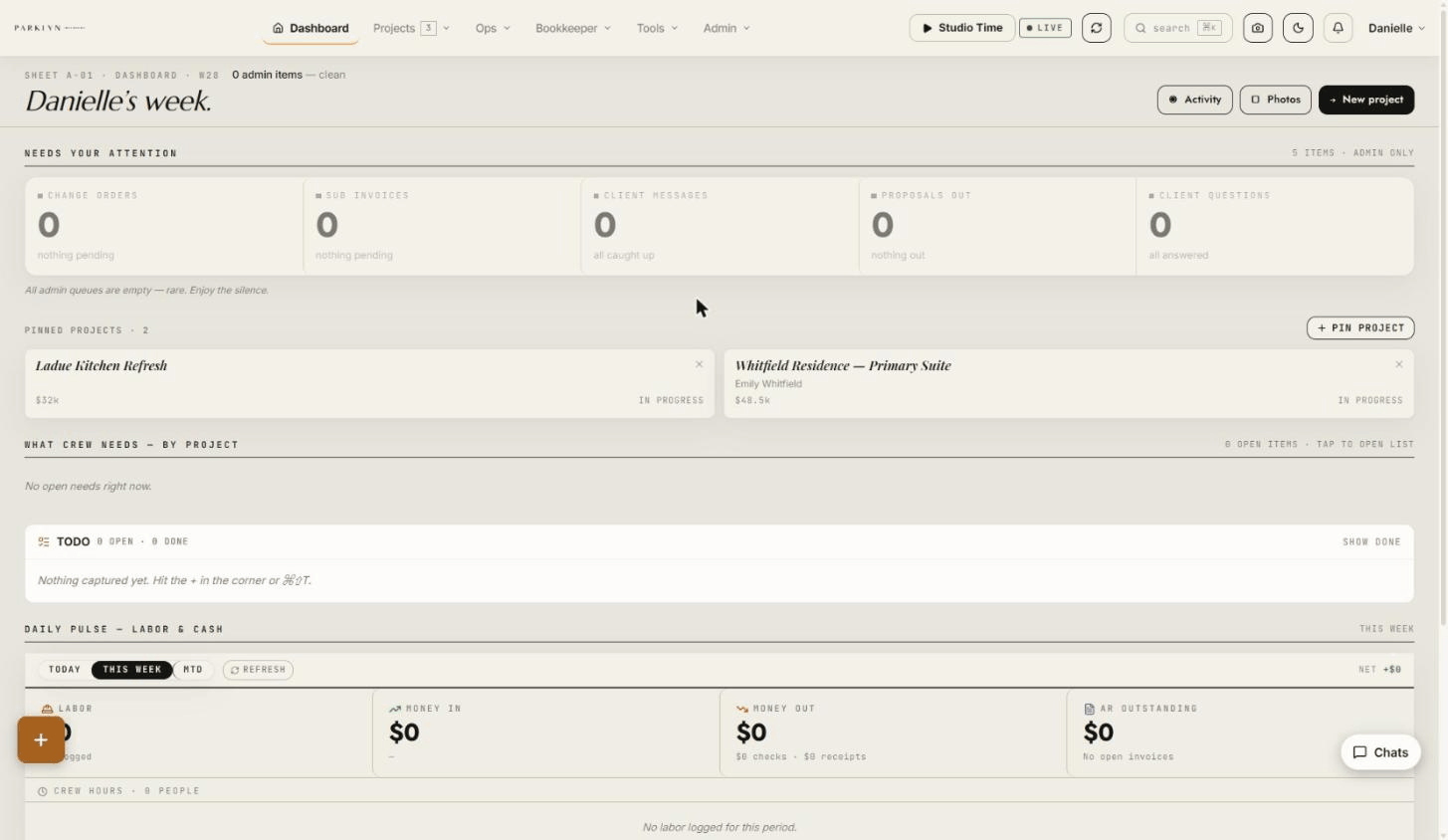1448x840 pixels.
Task: Click '$0 checks · $0 receipts' text
Action: click(x=800, y=757)
